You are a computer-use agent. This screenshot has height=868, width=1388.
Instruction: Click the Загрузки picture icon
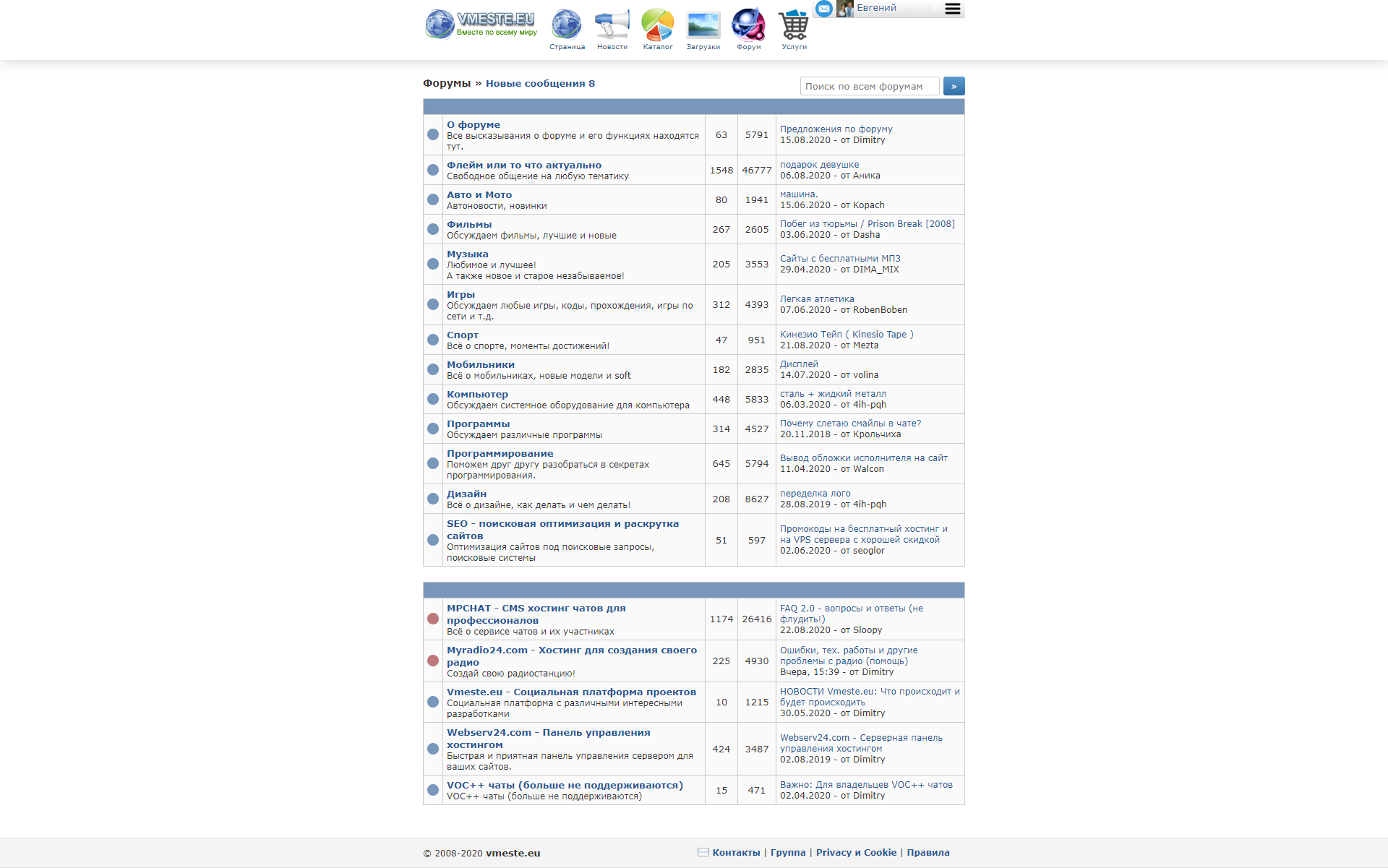coord(703,25)
